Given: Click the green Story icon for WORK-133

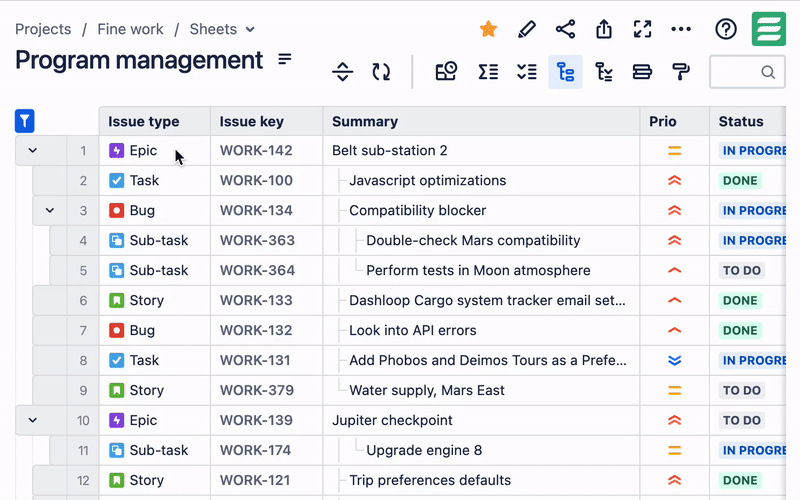Looking at the screenshot, I should 116,301.
